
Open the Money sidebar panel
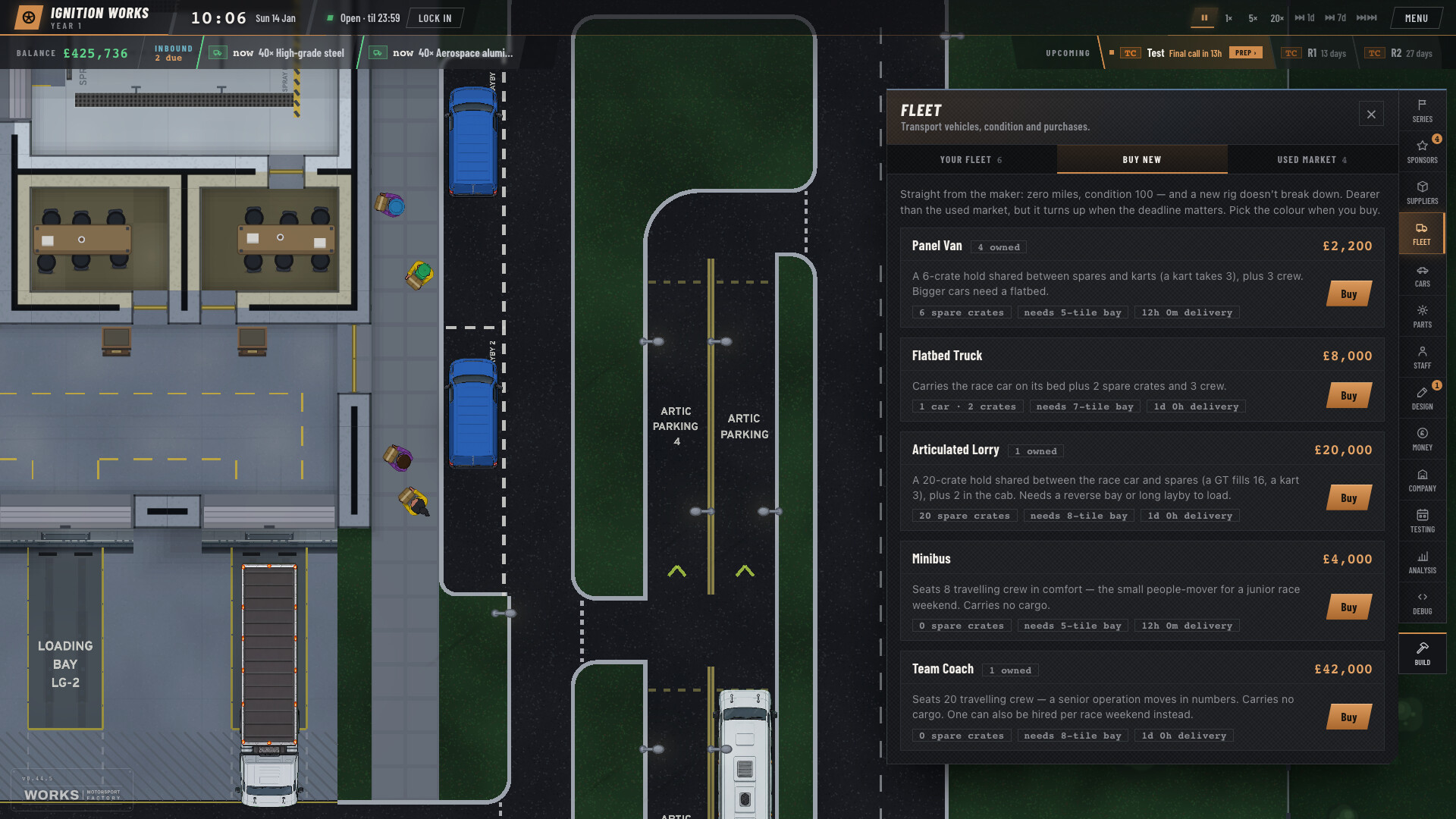[1422, 439]
